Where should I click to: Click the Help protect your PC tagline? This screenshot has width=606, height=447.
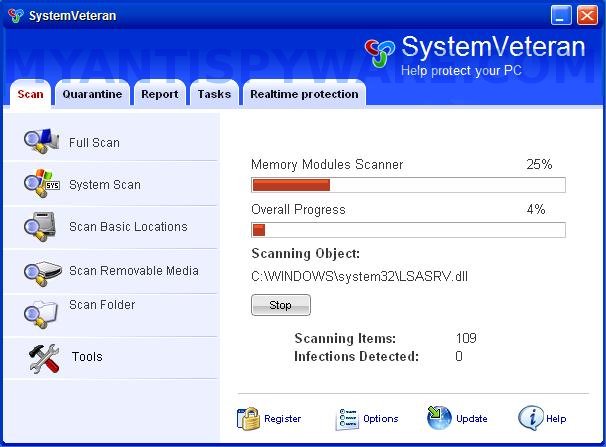461,71
